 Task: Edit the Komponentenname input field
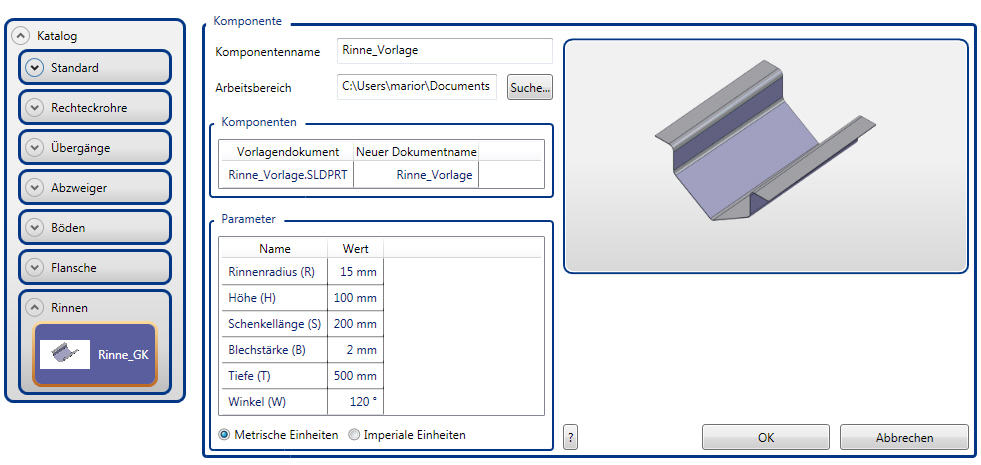click(445, 51)
